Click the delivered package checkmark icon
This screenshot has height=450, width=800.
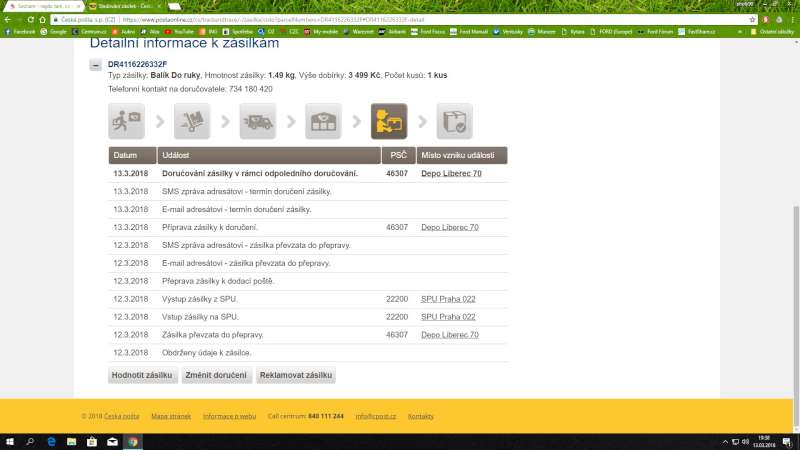(454, 122)
